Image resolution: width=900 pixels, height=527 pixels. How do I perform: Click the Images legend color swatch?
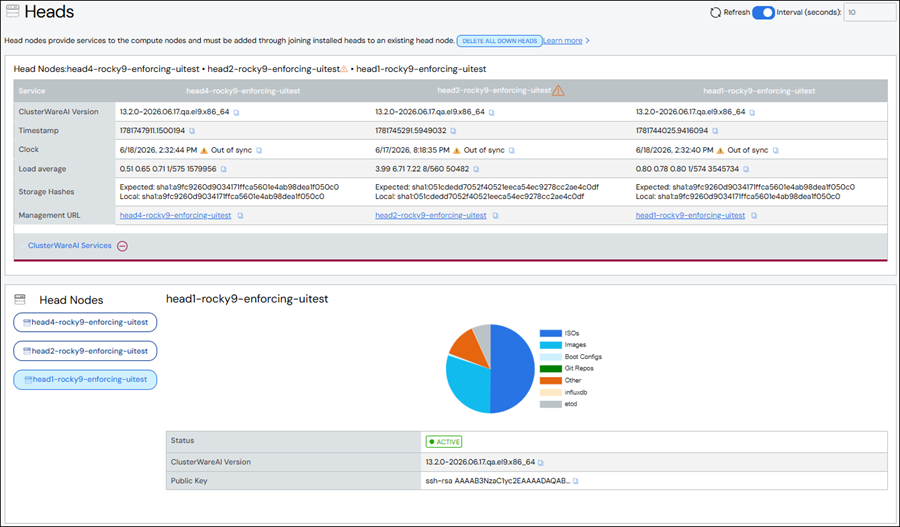(x=550, y=345)
